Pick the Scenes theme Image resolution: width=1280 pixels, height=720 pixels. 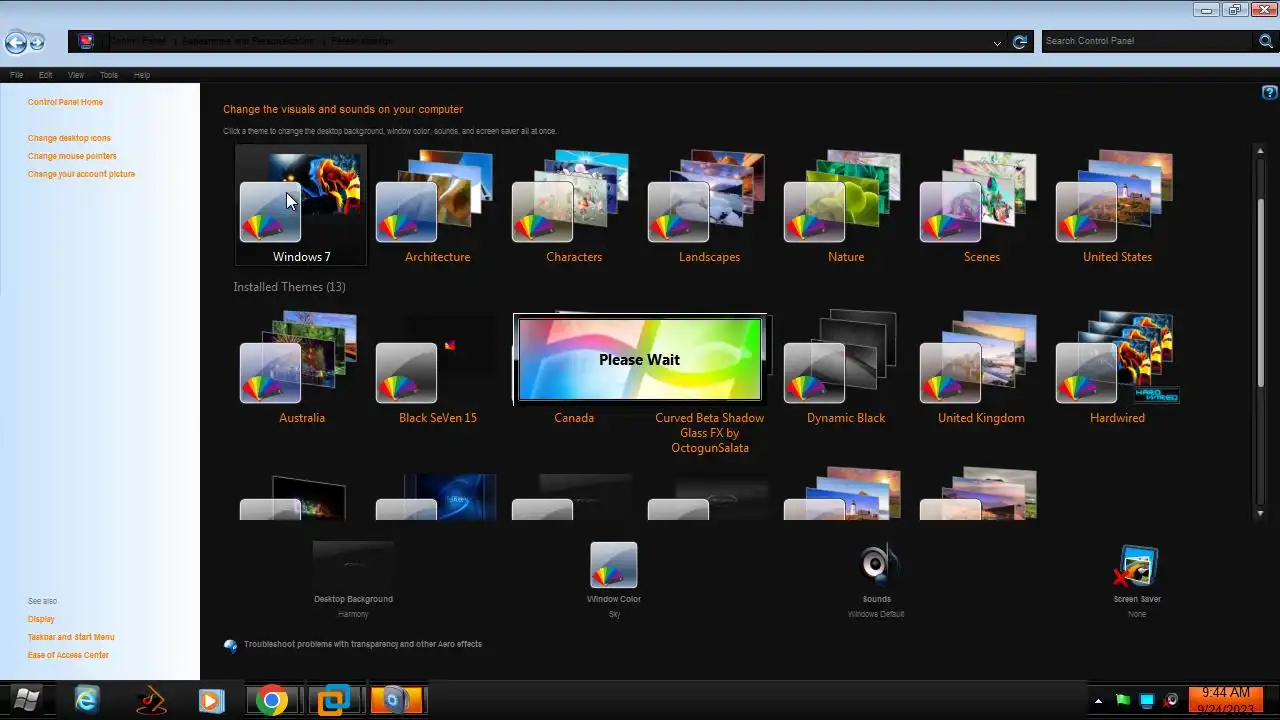point(981,205)
